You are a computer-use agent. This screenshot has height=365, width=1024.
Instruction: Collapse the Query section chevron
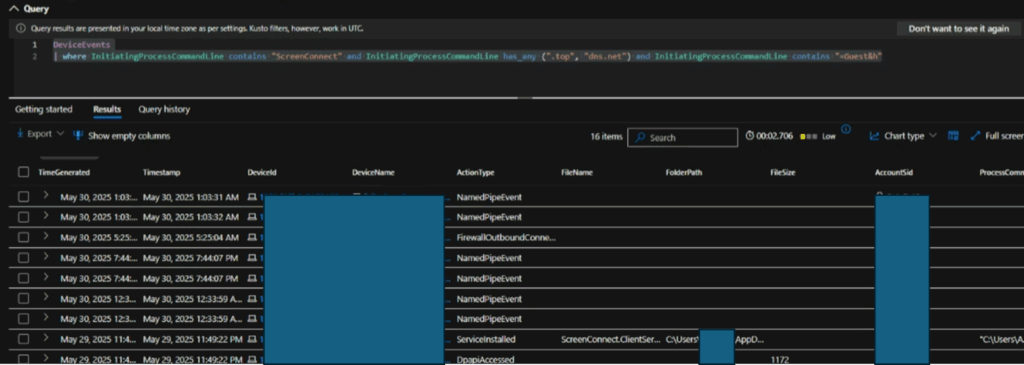[14, 9]
